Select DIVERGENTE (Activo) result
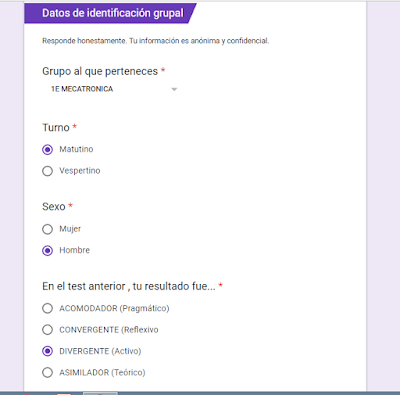The width and height of the screenshot is (400, 395). [47, 351]
